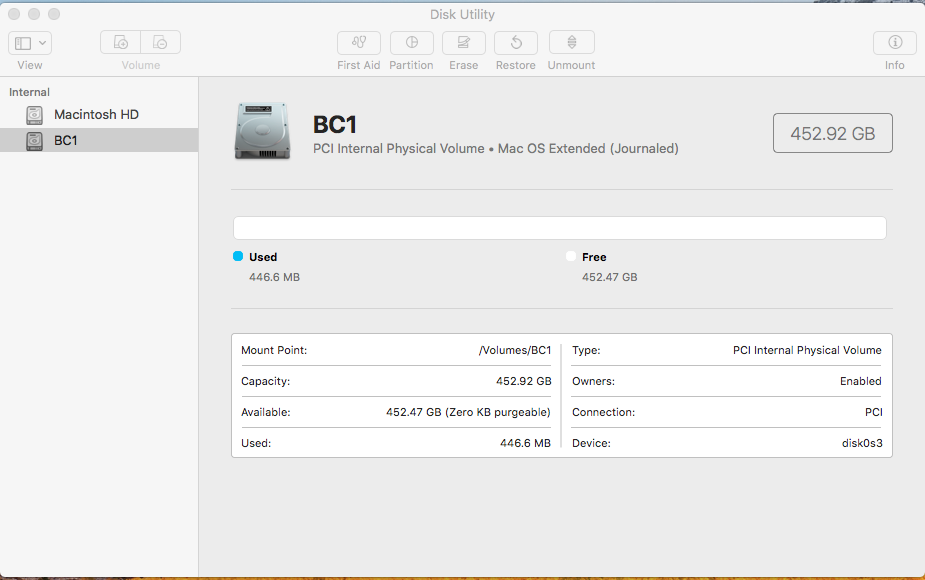The width and height of the screenshot is (925, 580).
Task: Click the Used 446.6 MB table value
Action: (525, 443)
